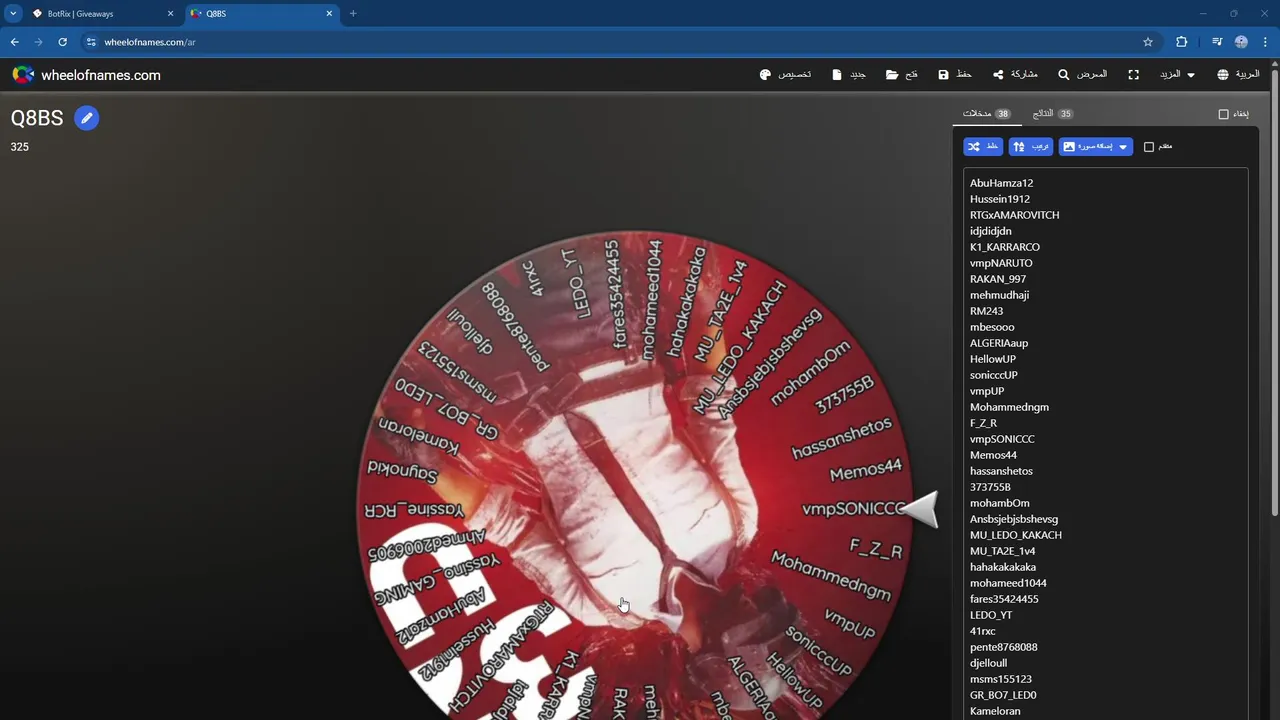
Task: Open the browser profile avatar
Action: 1241,42
